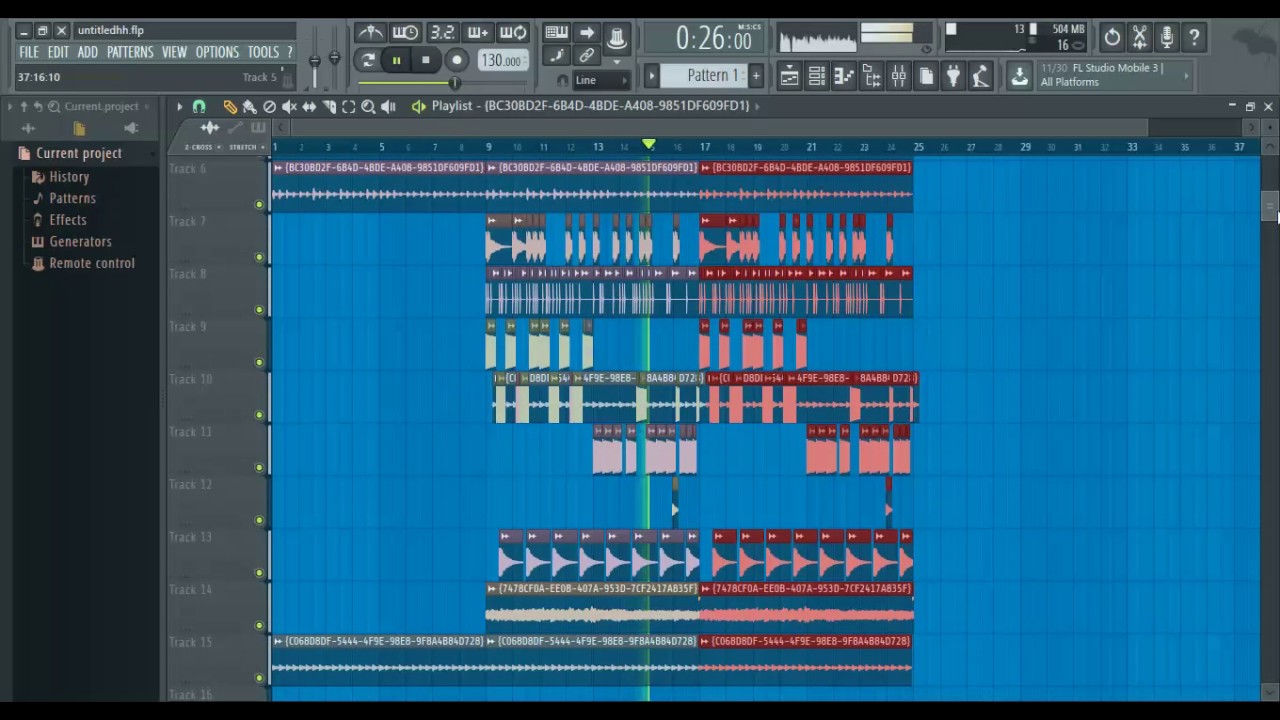1280x720 pixels.
Task: Open the EDIT menu
Action: 58,52
